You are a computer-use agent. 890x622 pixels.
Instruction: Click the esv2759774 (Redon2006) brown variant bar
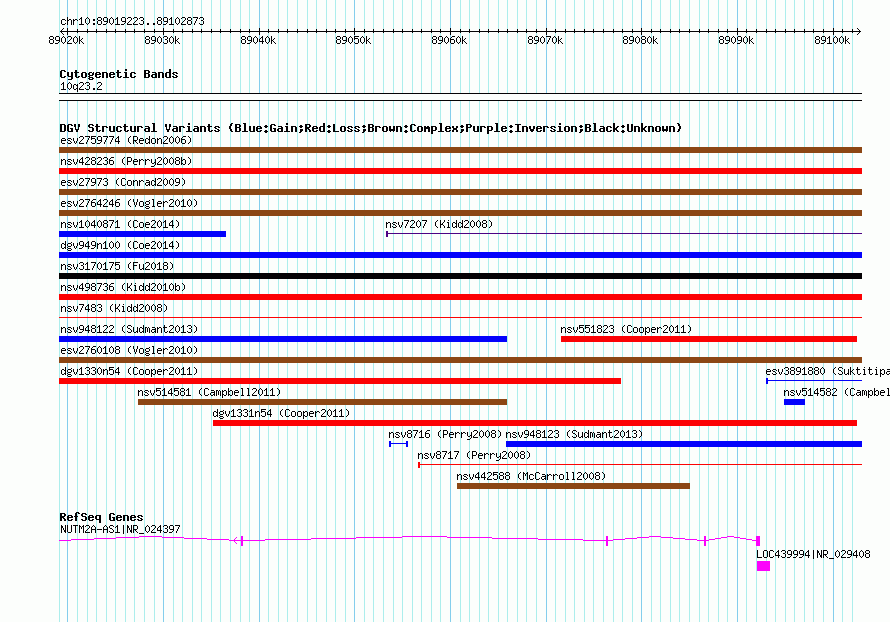460,150
